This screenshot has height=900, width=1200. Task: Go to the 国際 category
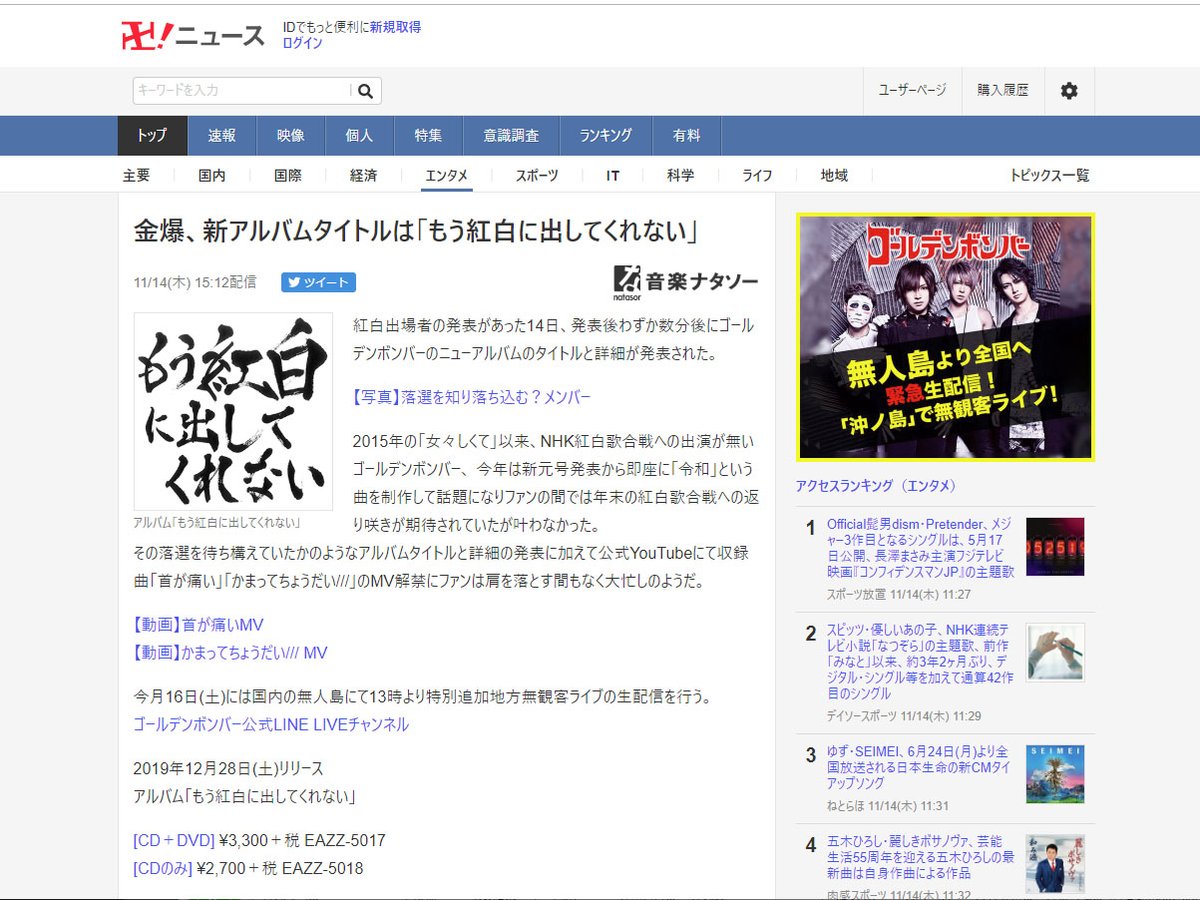(x=288, y=175)
